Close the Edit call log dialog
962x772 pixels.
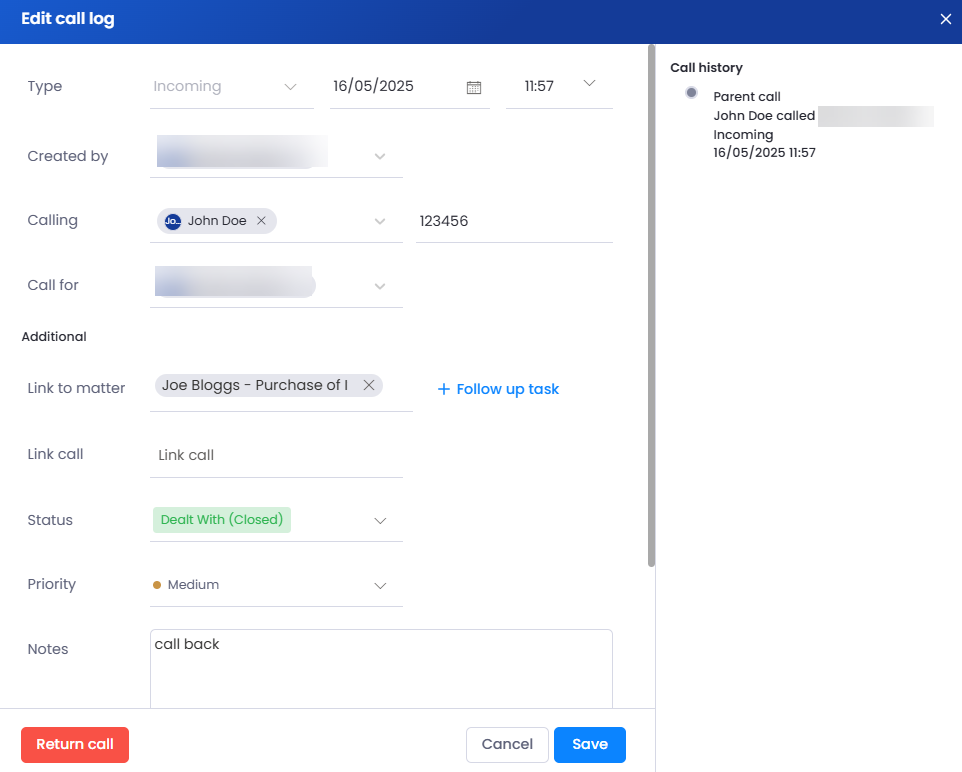coord(945,19)
